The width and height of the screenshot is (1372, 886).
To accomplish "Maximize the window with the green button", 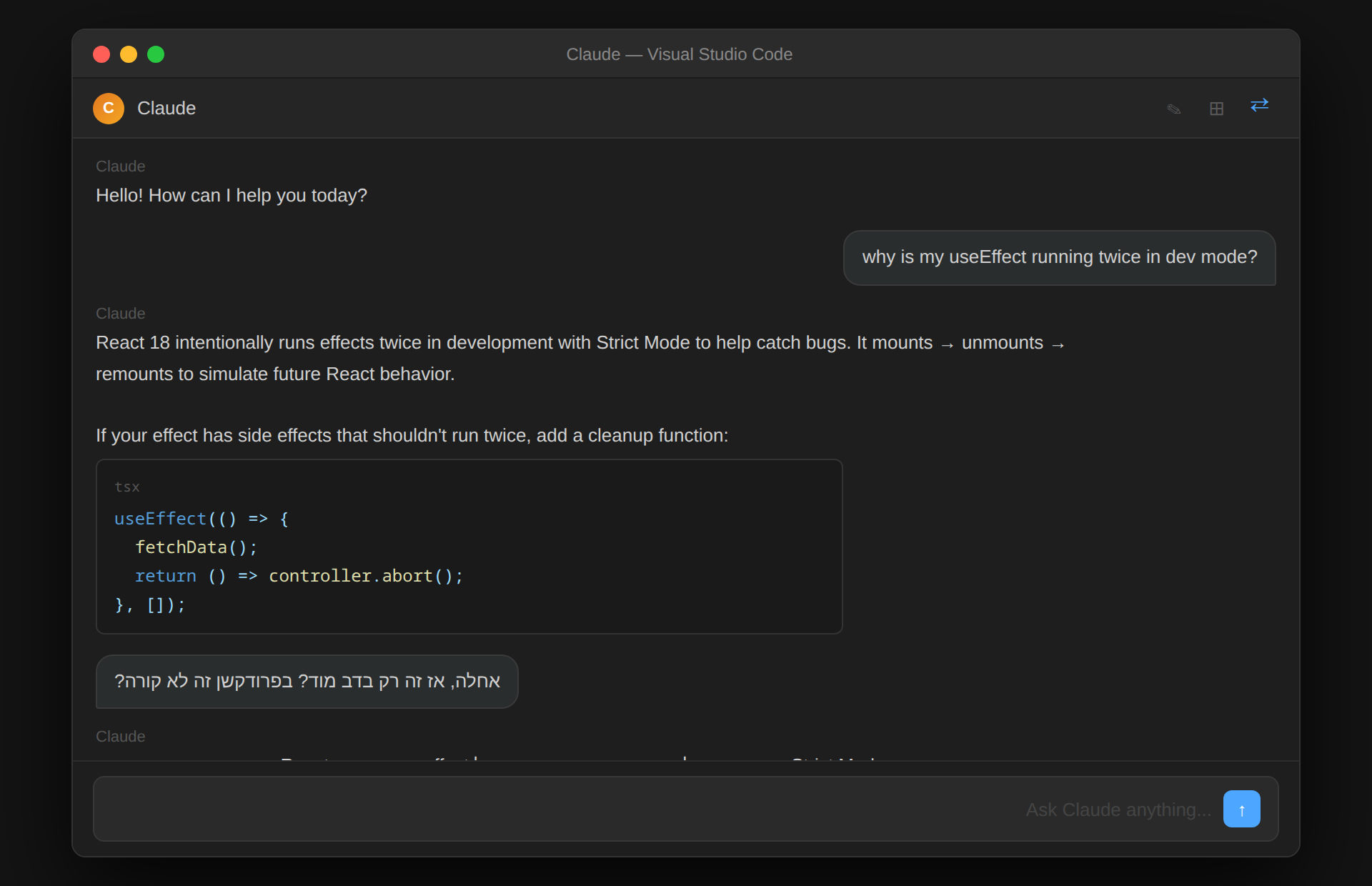I will [x=156, y=54].
